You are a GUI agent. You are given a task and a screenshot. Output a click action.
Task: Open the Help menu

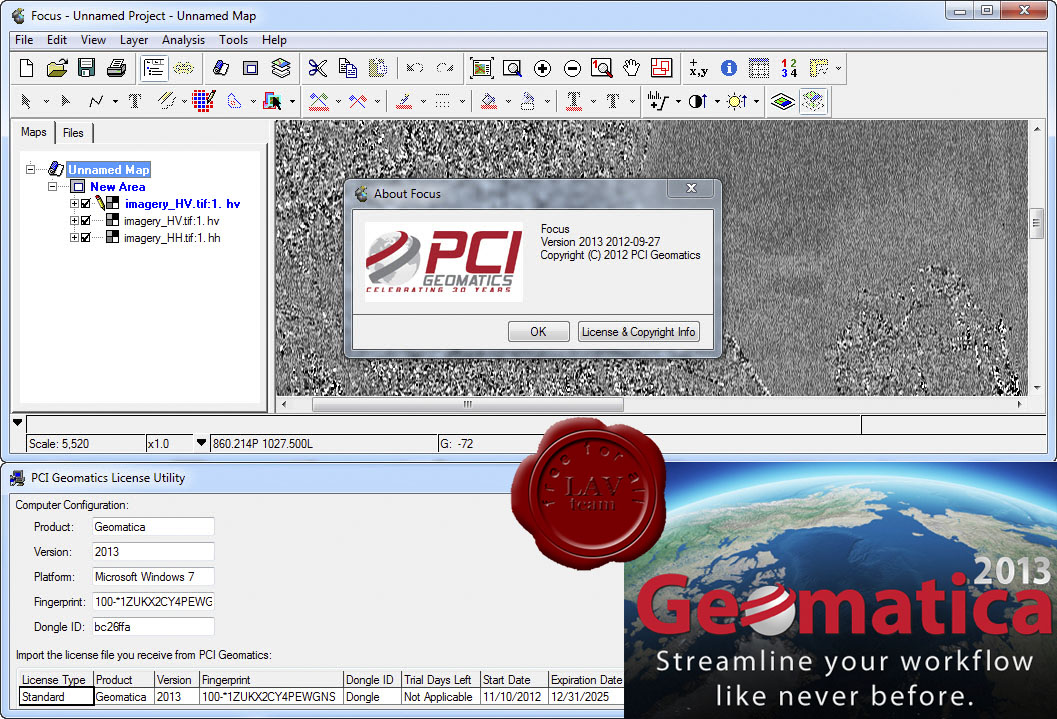coord(274,40)
